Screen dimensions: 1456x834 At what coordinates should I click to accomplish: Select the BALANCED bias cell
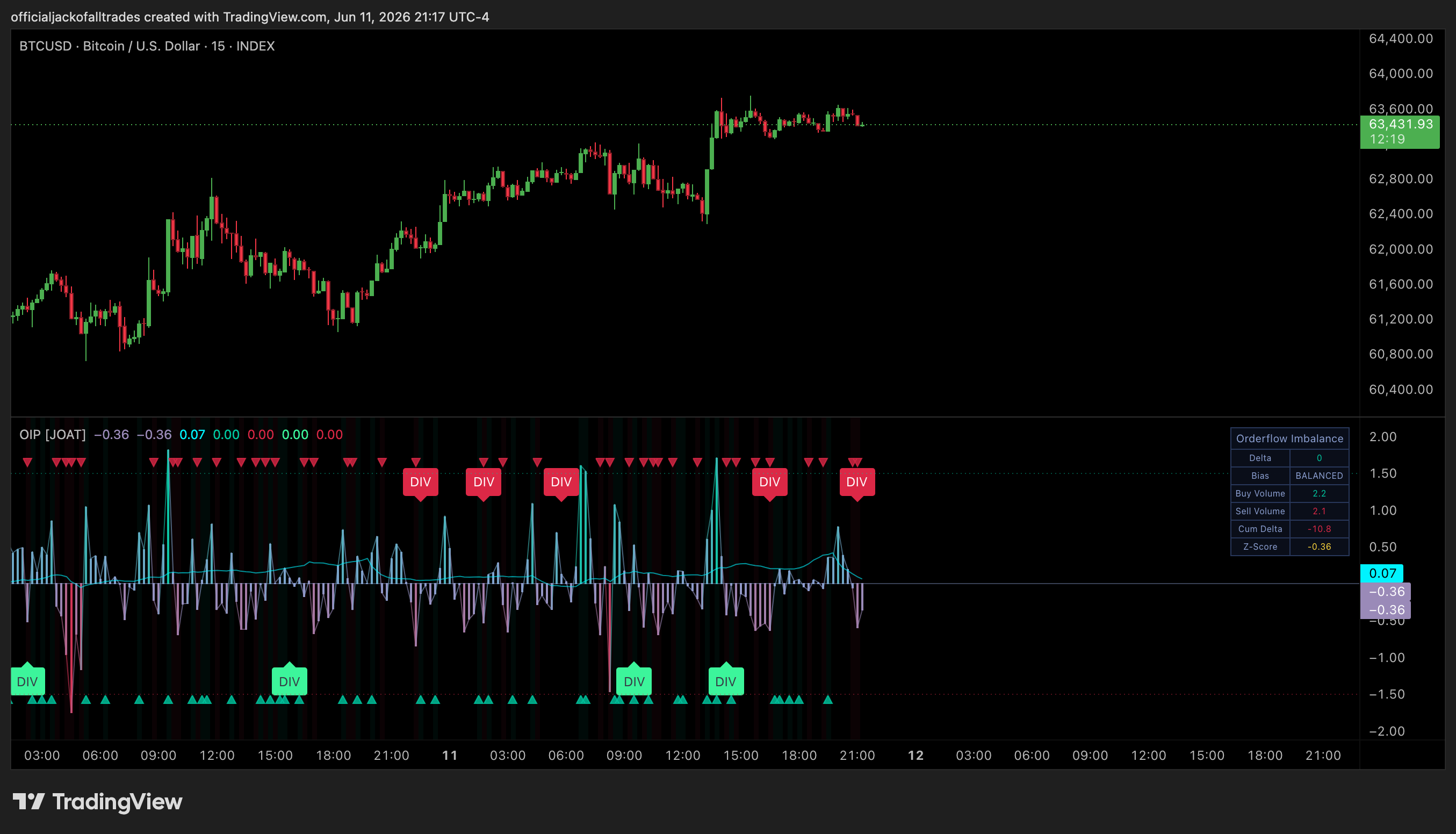[x=1319, y=476]
